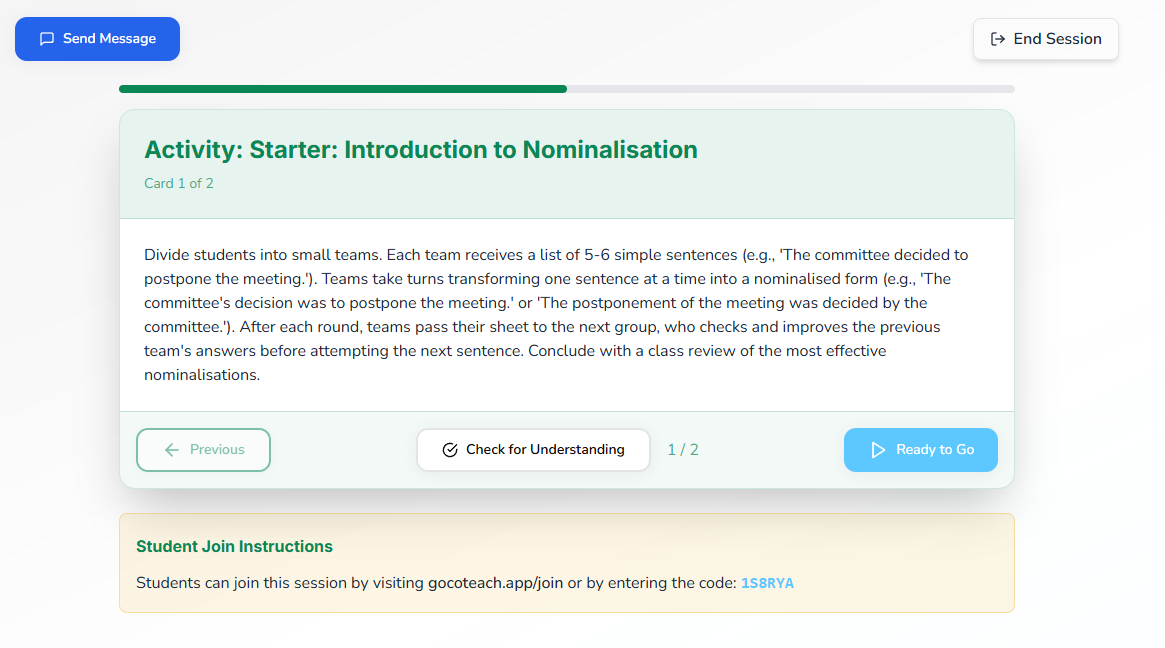Click the session join code 1S8RYA

[767, 583]
